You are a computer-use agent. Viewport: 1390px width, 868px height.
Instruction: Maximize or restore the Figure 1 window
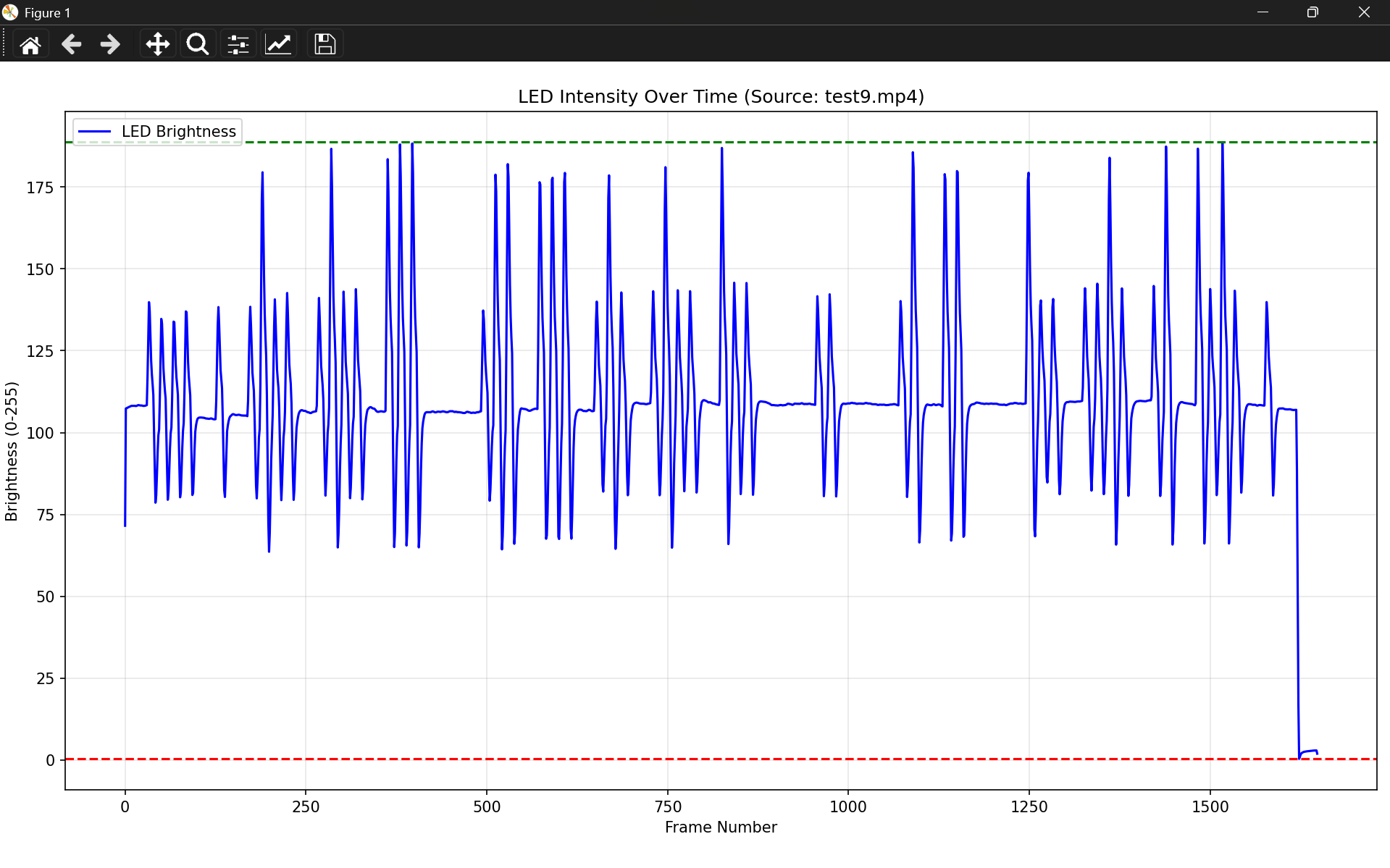[x=1312, y=12]
